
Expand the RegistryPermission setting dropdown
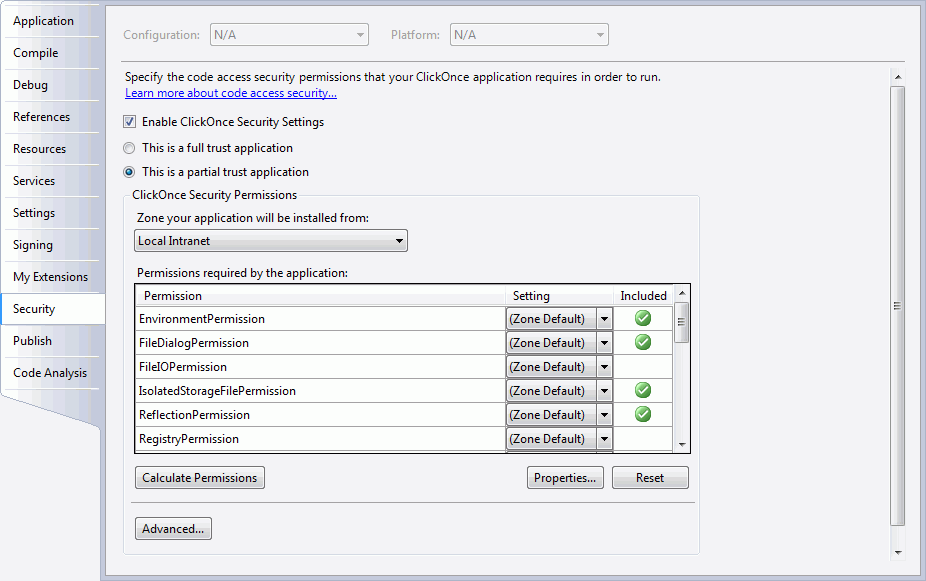point(604,439)
